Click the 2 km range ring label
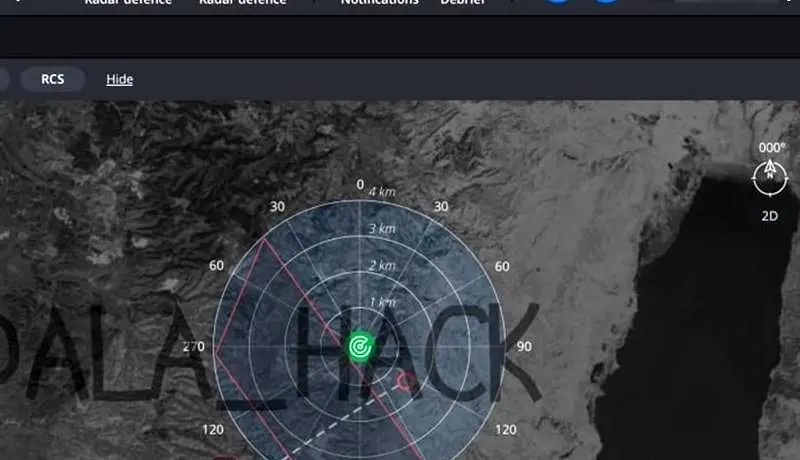 tap(381, 265)
